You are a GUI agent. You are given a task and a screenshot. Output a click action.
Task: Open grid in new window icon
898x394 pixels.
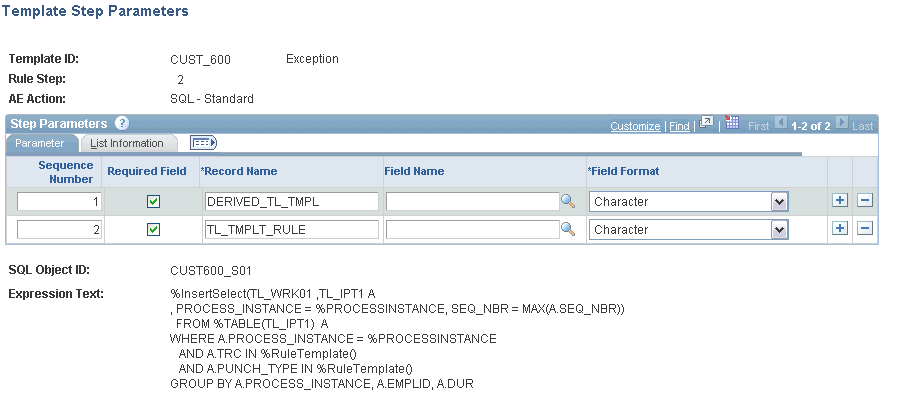point(707,123)
